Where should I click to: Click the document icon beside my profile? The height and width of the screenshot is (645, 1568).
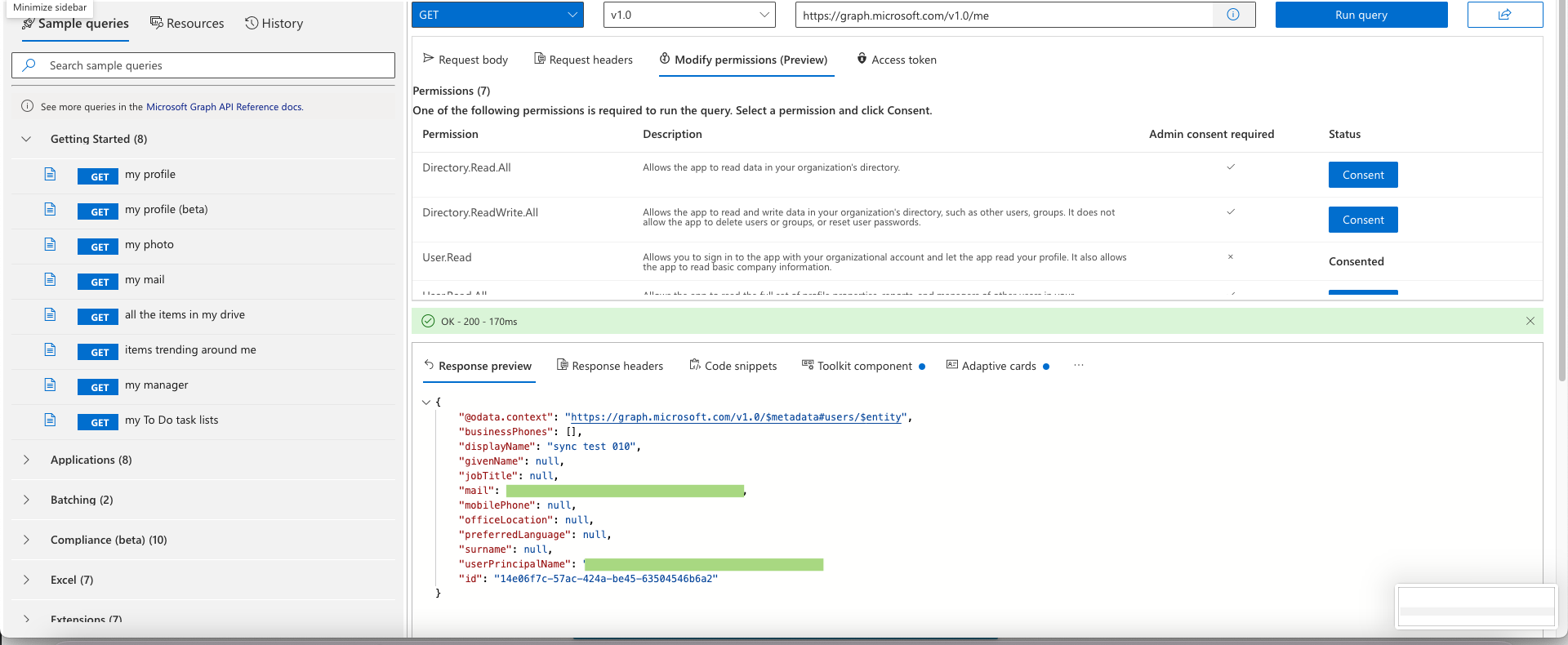click(x=50, y=174)
